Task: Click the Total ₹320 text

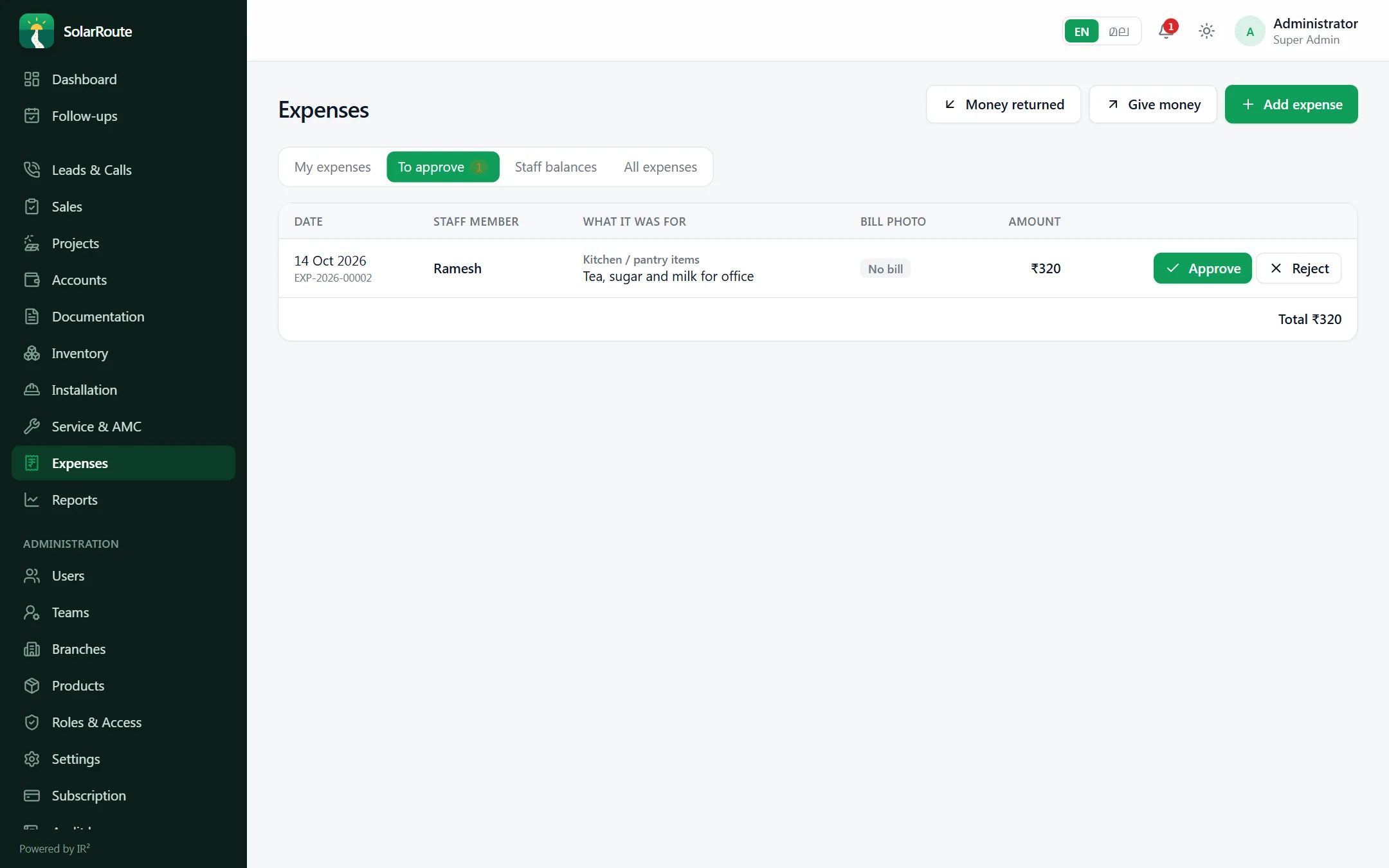Action: click(1309, 319)
